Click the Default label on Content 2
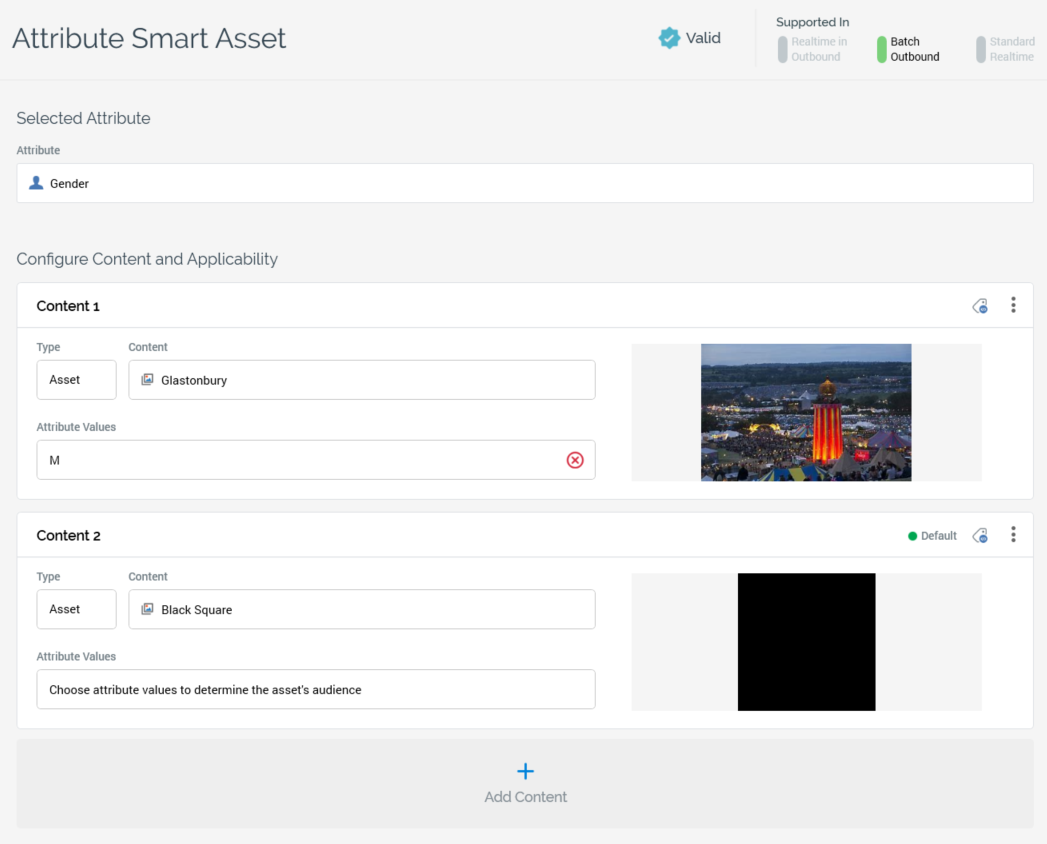Viewport: 1047px width, 844px height. [932, 535]
